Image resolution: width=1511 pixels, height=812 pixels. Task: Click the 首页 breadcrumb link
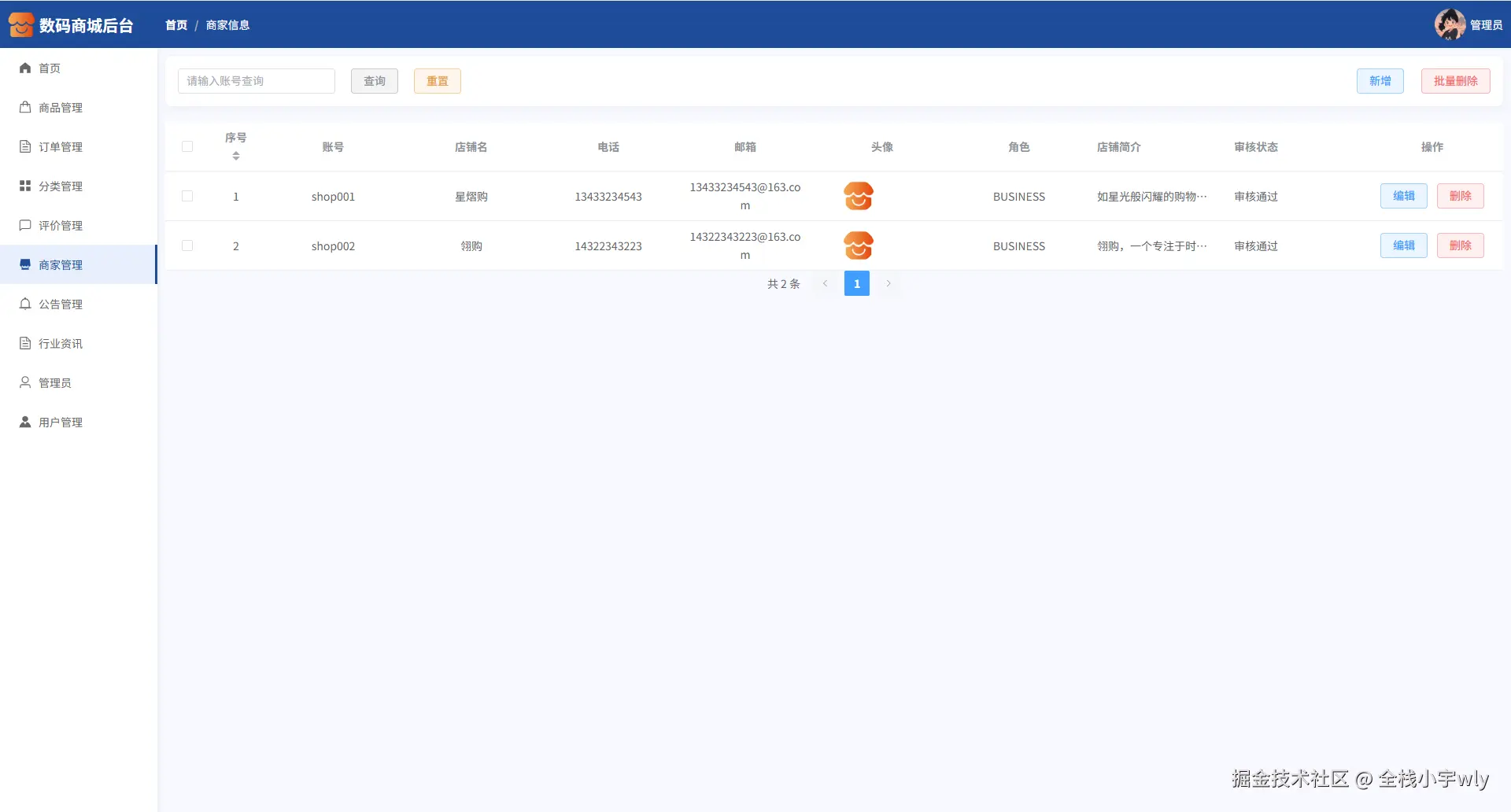click(176, 25)
